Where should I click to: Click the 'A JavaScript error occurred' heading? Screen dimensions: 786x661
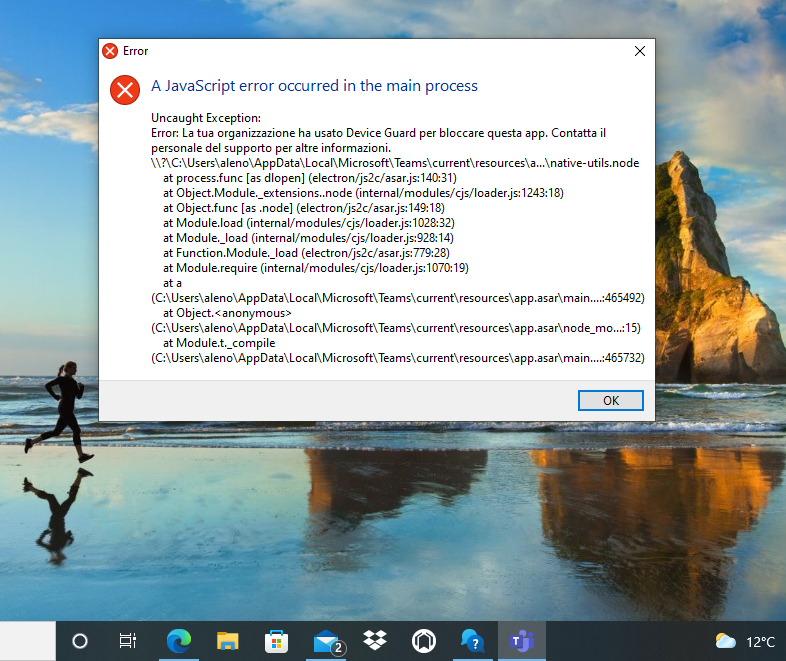[314, 86]
